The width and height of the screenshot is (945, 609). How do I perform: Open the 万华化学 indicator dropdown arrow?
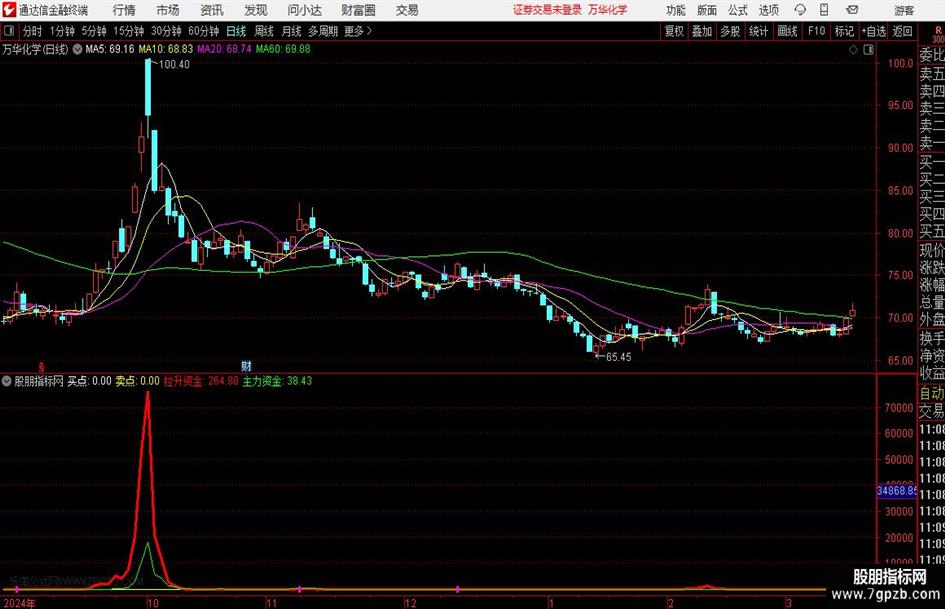77,49
